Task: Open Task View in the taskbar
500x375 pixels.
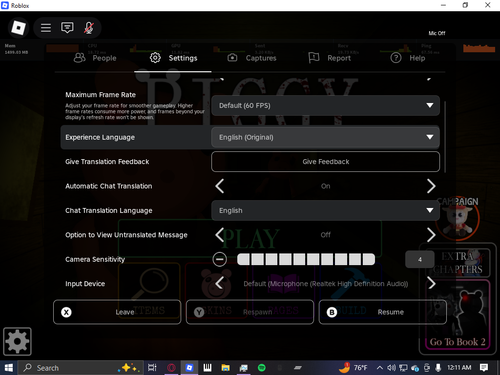Action: [x=152, y=368]
